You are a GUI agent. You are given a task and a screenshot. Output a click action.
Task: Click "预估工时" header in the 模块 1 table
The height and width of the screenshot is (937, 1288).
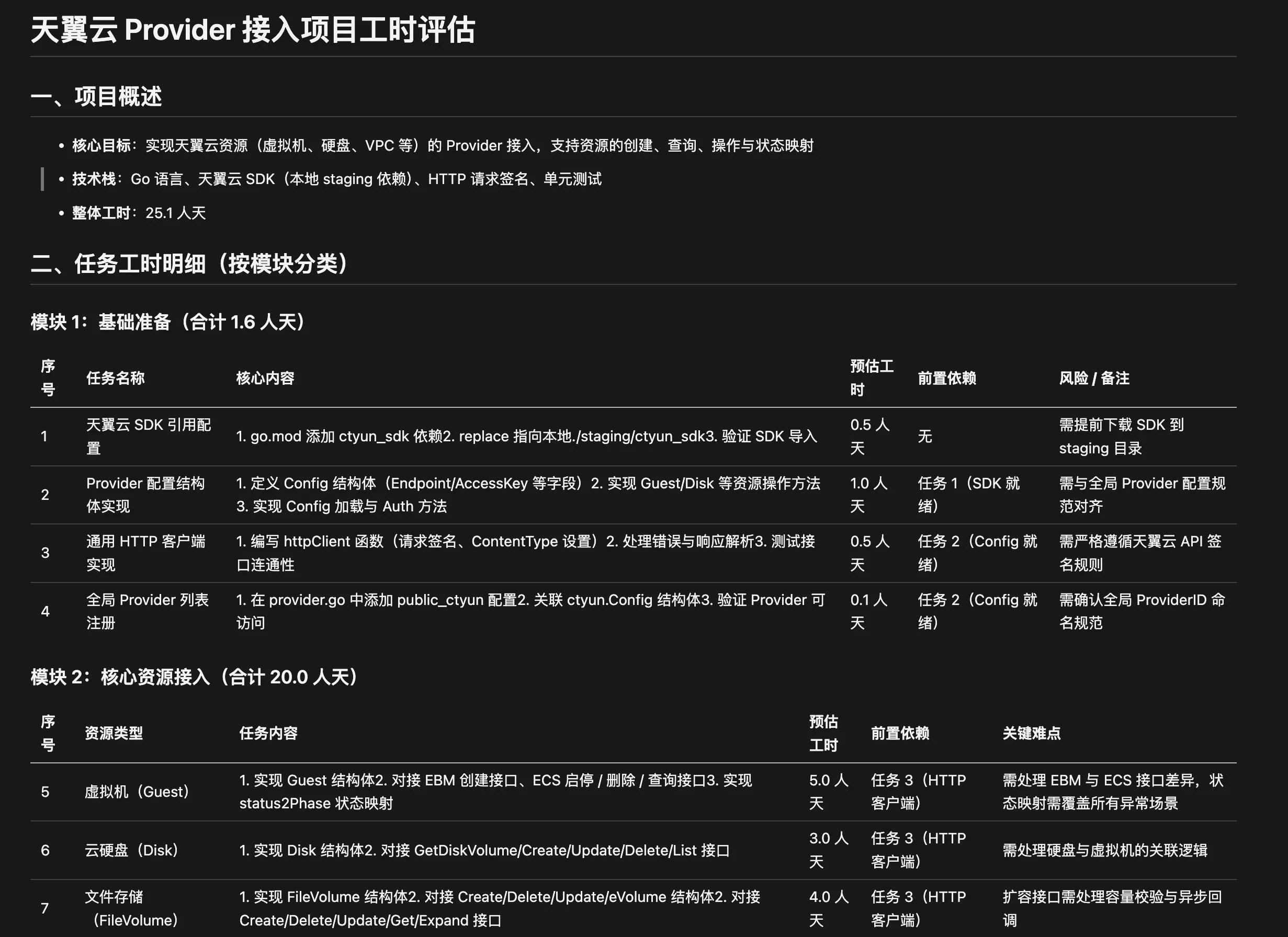(x=872, y=379)
